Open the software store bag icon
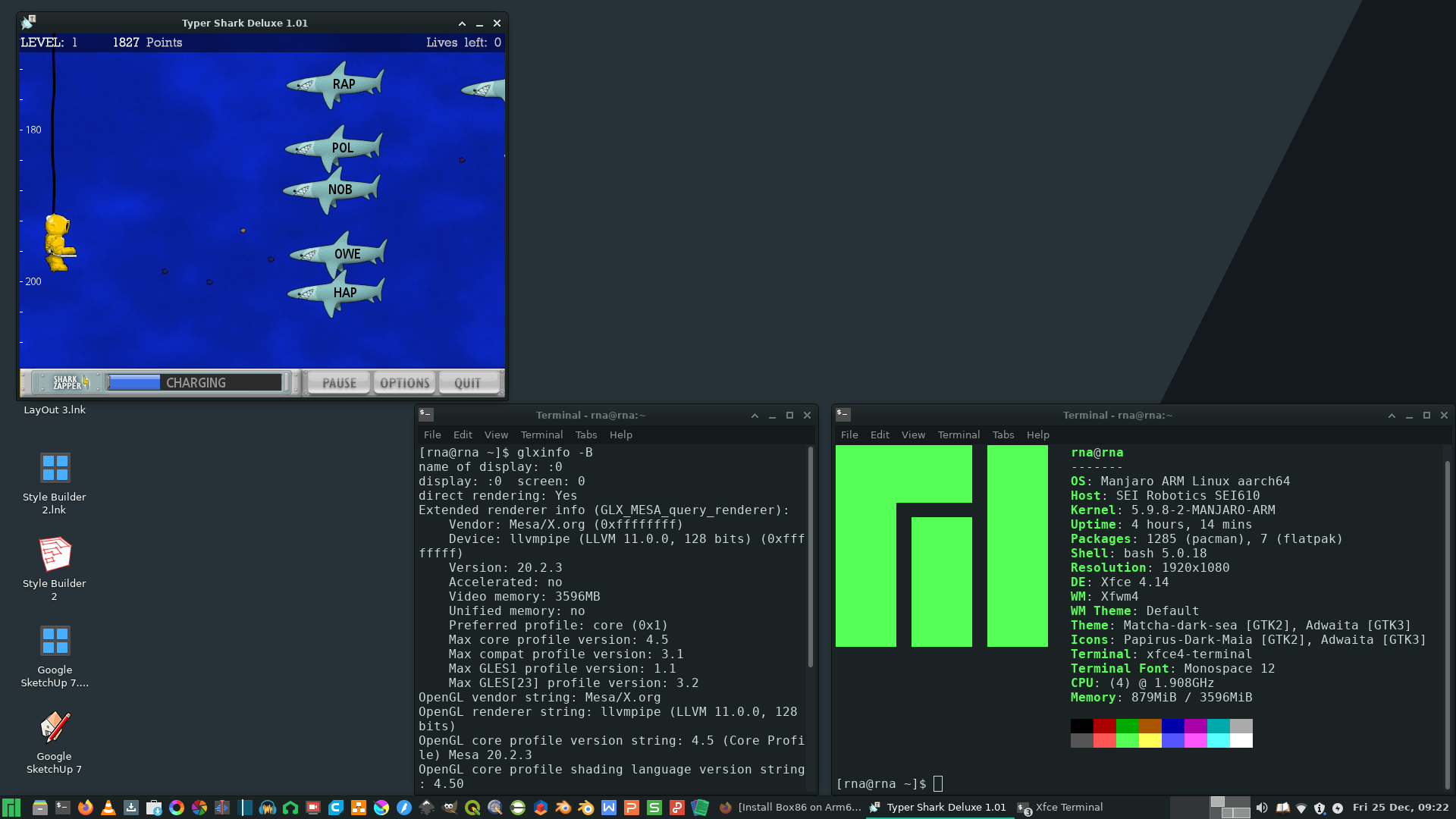This screenshot has height=819, width=1456. coord(154,808)
